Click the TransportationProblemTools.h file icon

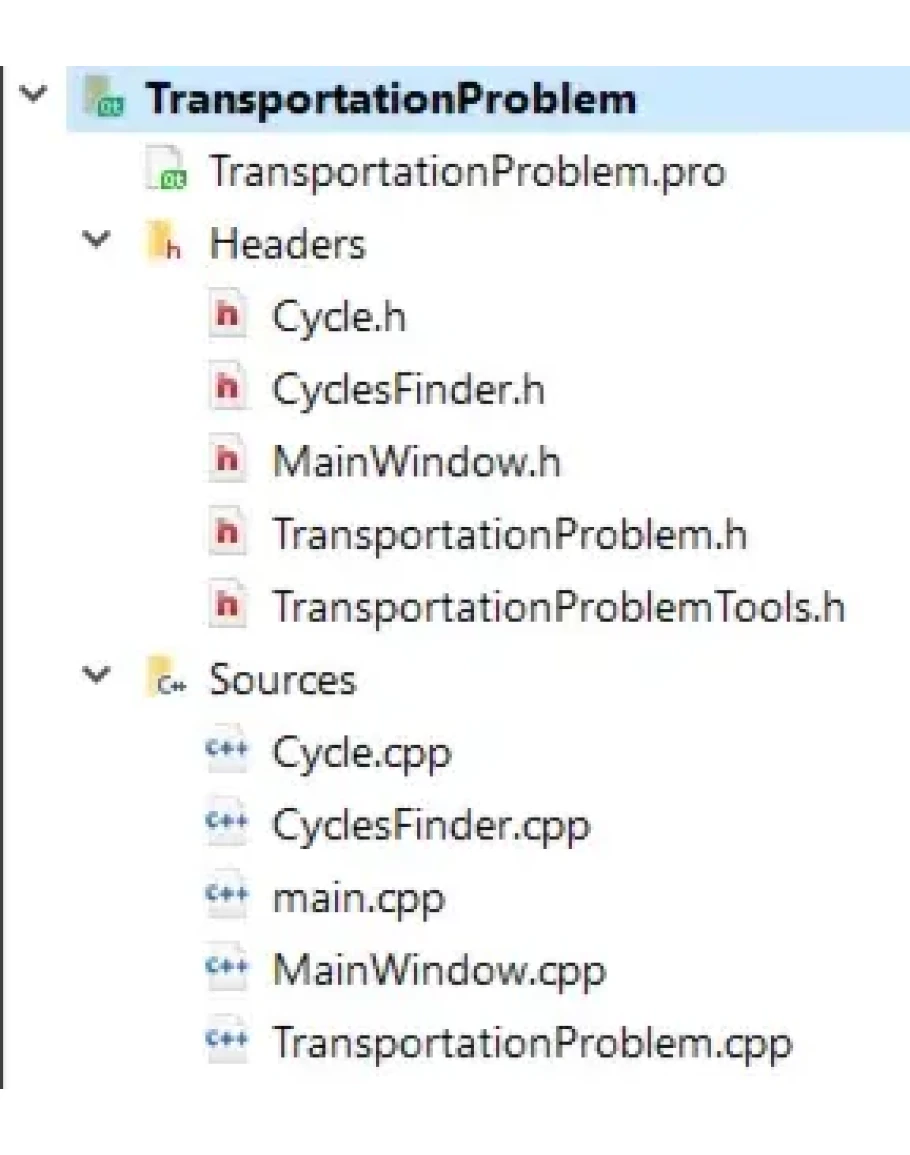coord(229,607)
